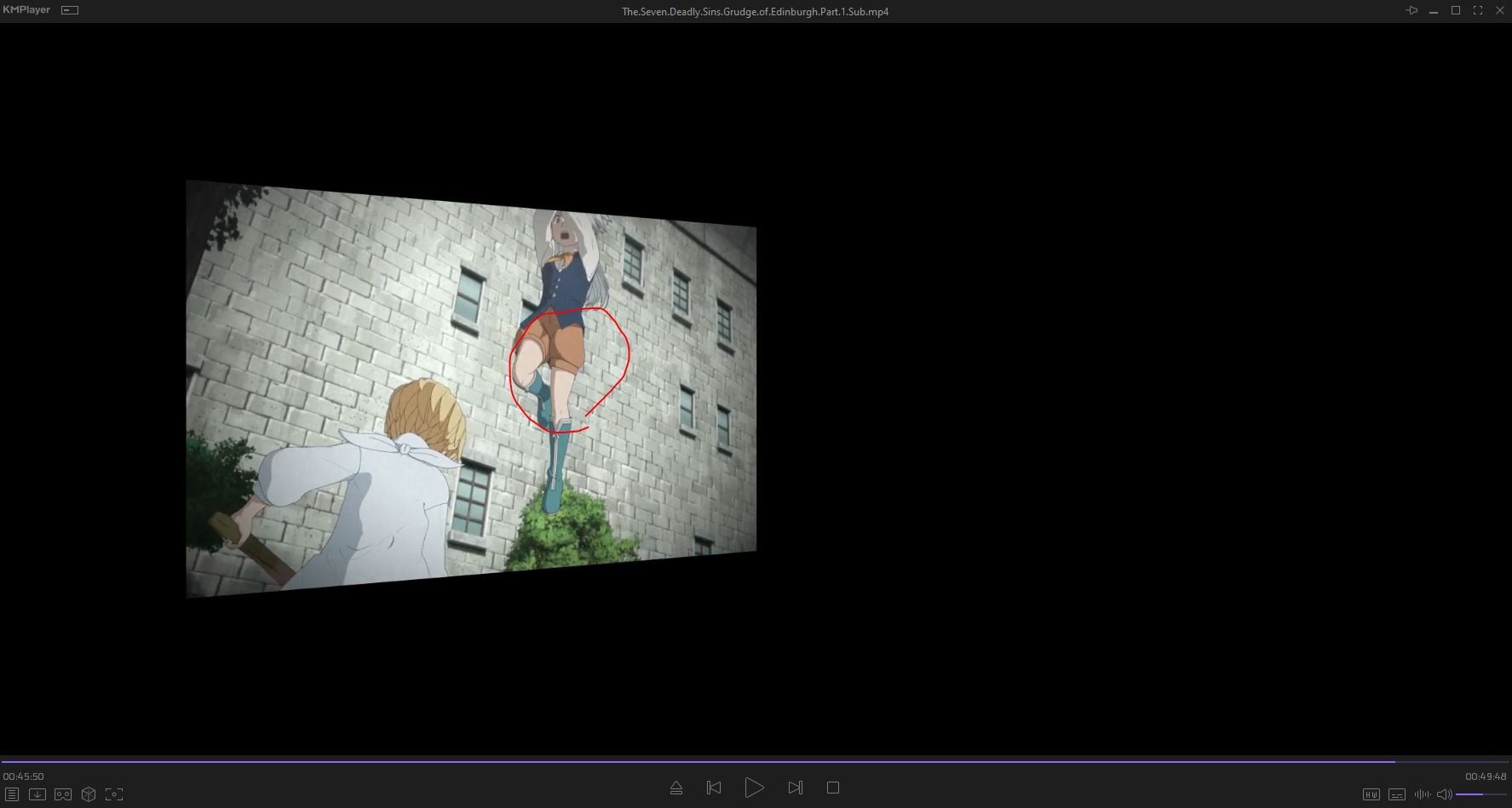Toggle subtitles display

pyautogui.click(x=1397, y=794)
